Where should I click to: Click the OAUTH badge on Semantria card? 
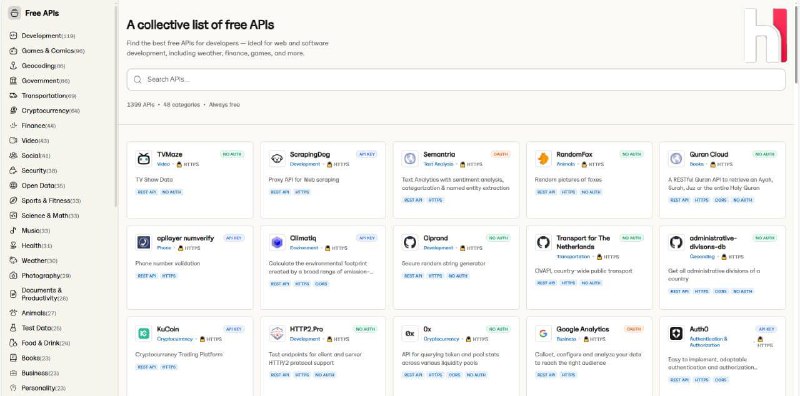[501, 154]
